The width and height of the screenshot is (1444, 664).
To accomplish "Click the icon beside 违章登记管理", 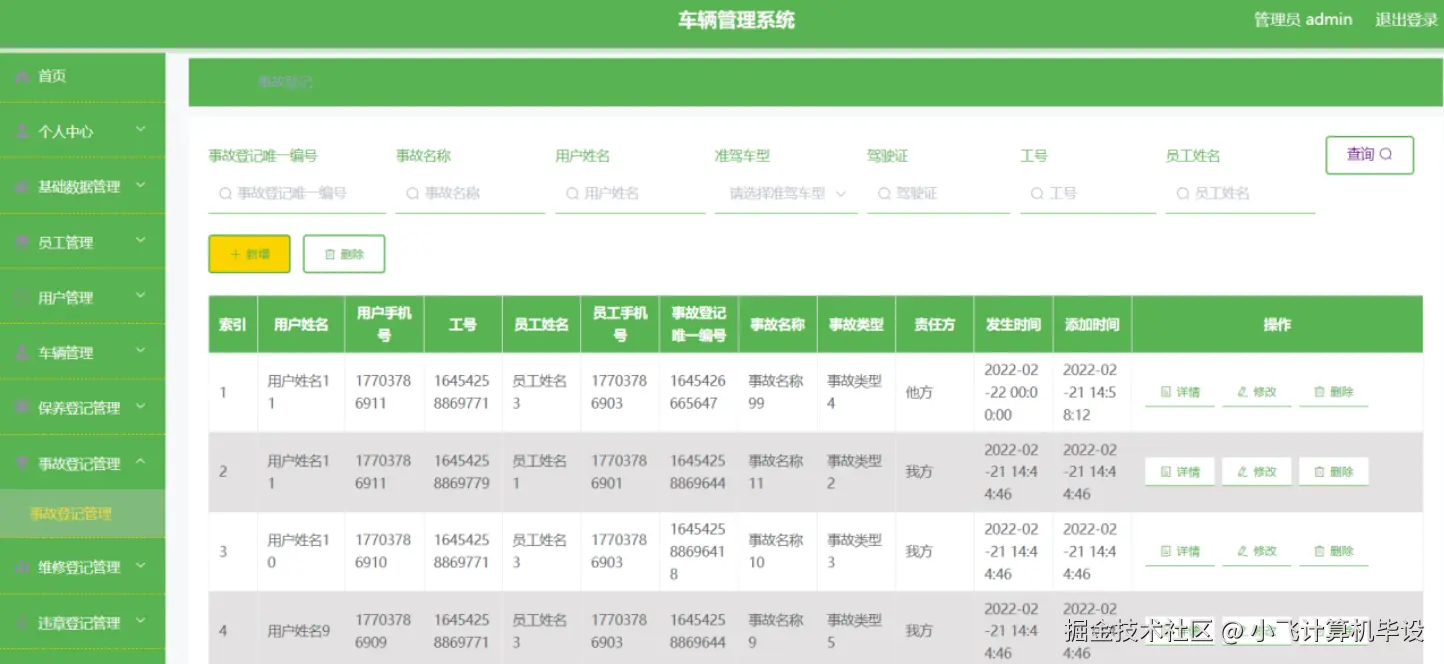I will [23, 623].
